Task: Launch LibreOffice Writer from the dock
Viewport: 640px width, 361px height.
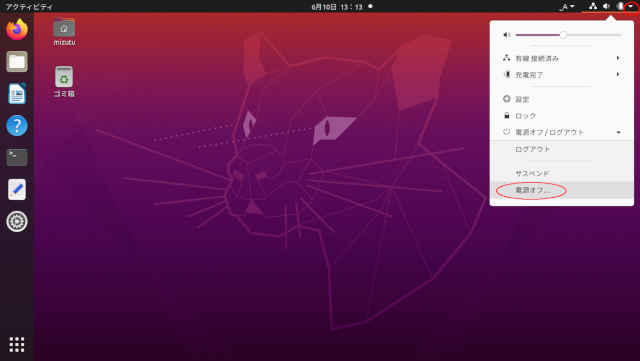Action: coord(17,93)
